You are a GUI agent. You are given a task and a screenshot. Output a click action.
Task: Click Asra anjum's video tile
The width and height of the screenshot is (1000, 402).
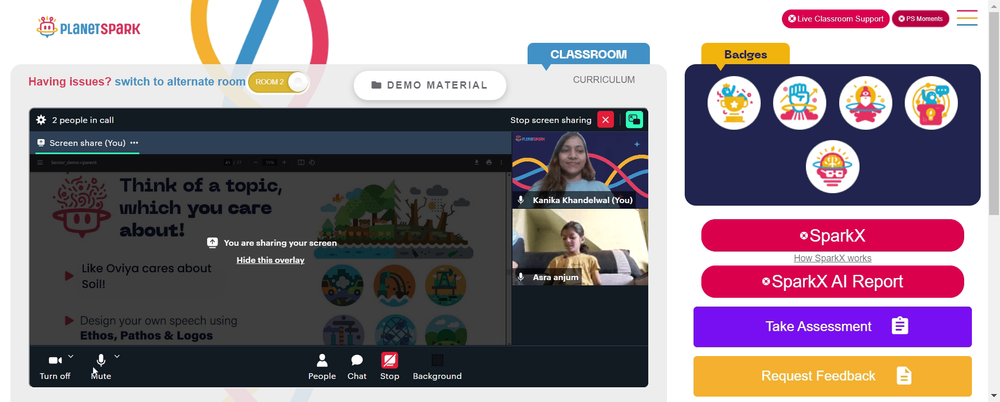pyautogui.click(x=580, y=248)
